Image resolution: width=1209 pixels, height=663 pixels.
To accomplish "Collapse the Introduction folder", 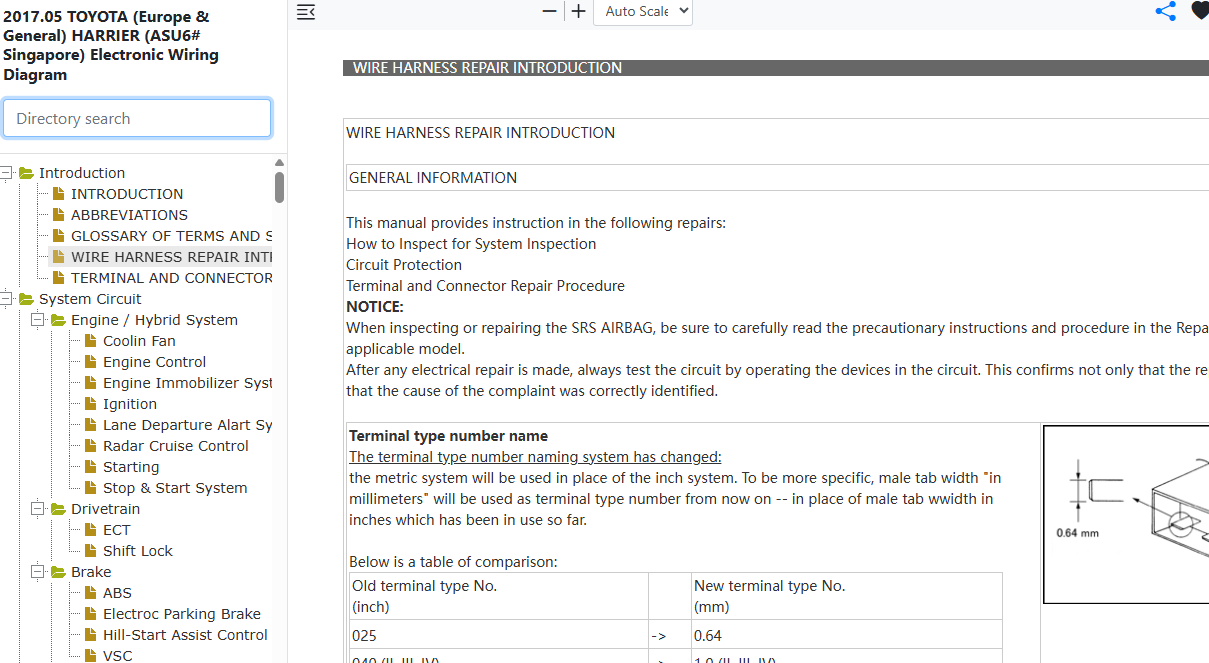I will pos(6,173).
